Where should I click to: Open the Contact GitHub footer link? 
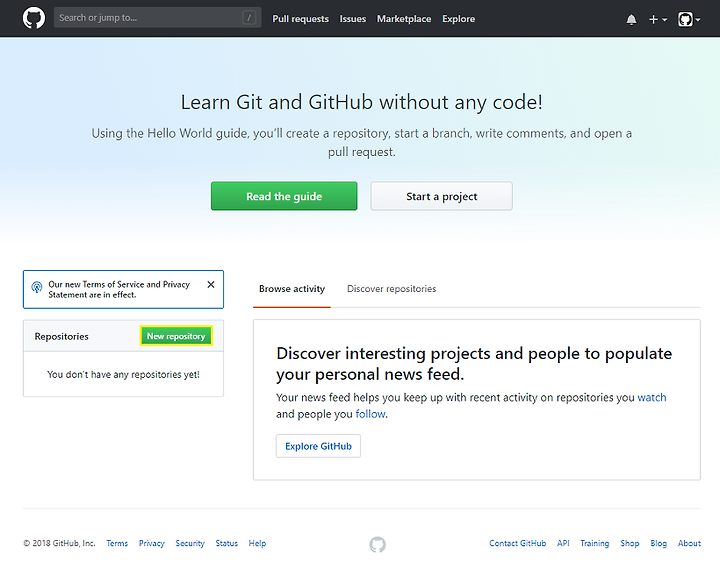pyautogui.click(x=518, y=543)
